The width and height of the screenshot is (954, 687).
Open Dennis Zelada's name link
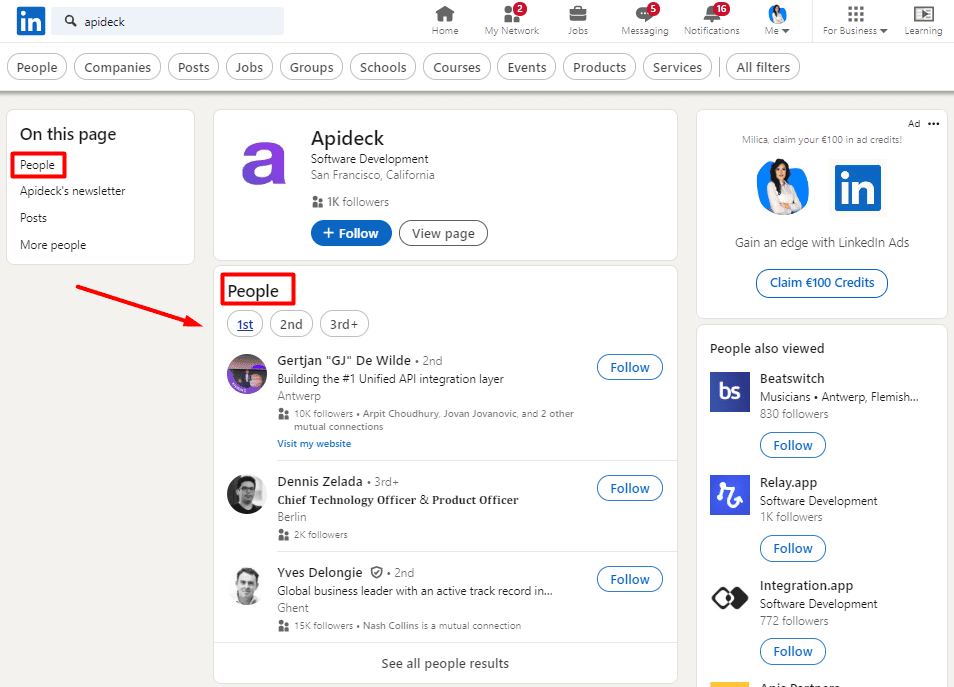pos(320,481)
